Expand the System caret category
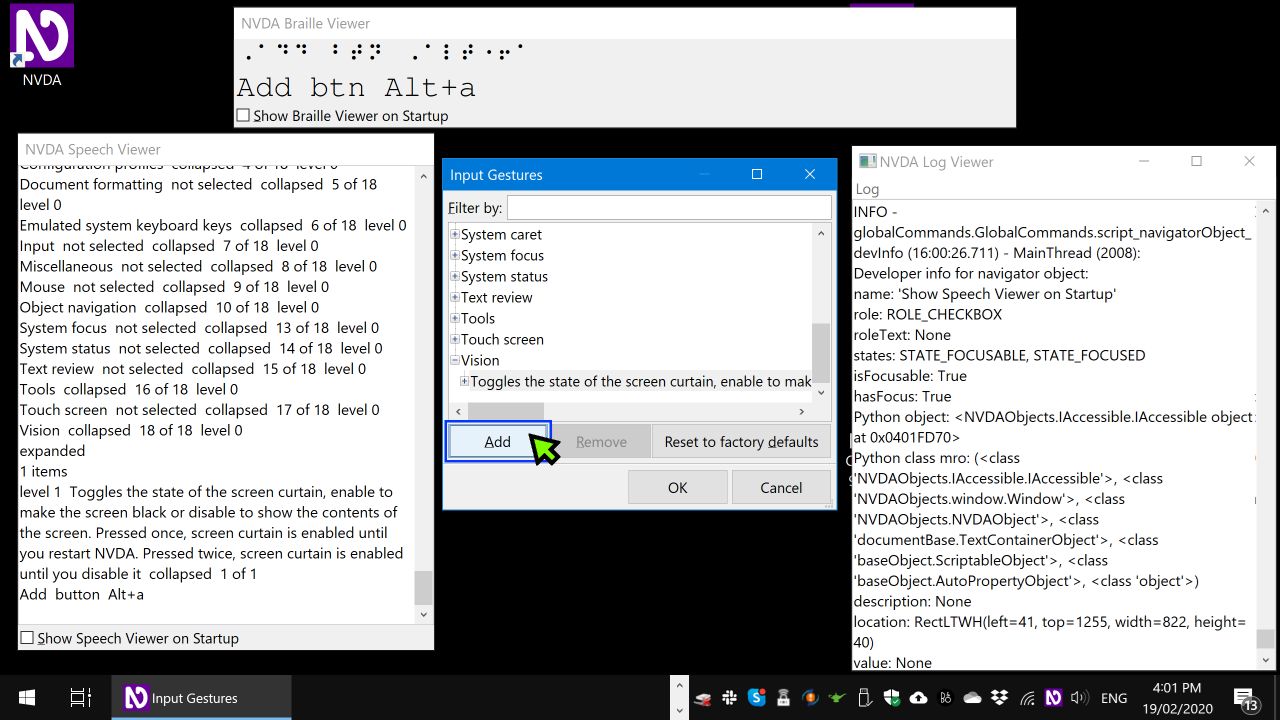This screenshot has width=1280, height=720. [455, 235]
